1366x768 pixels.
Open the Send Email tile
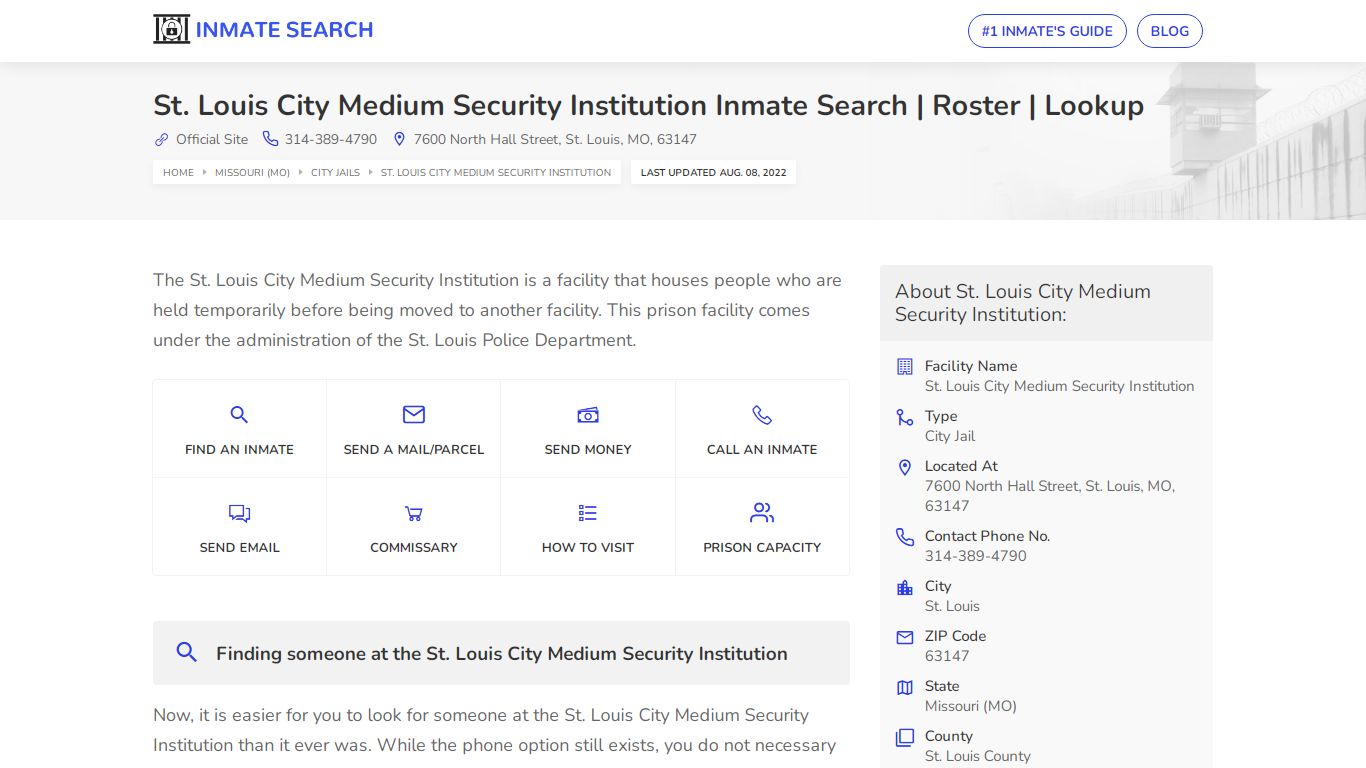pyautogui.click(x=239, y=527)
